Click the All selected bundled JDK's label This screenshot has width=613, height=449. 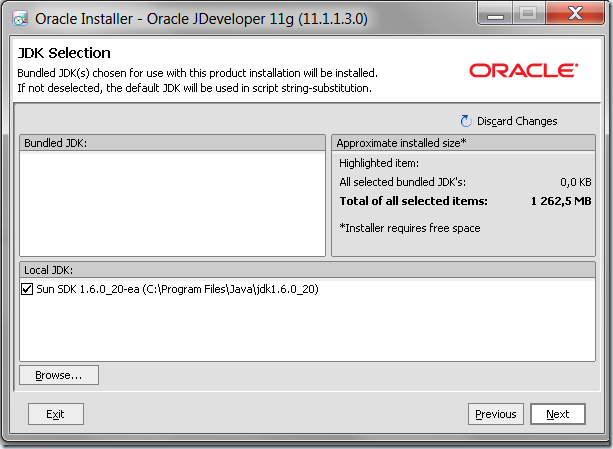403,182
